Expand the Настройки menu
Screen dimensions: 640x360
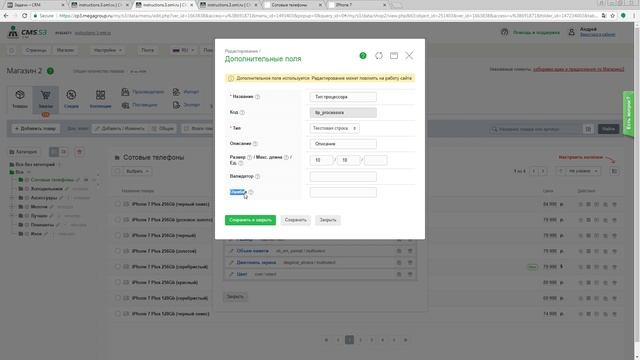tap(108, 50)
